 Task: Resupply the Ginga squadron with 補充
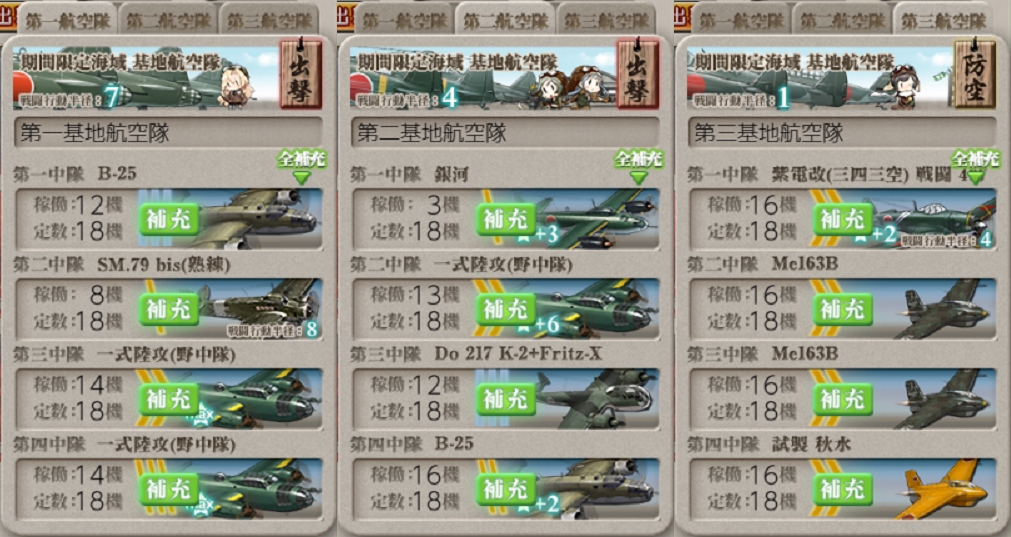506,219
